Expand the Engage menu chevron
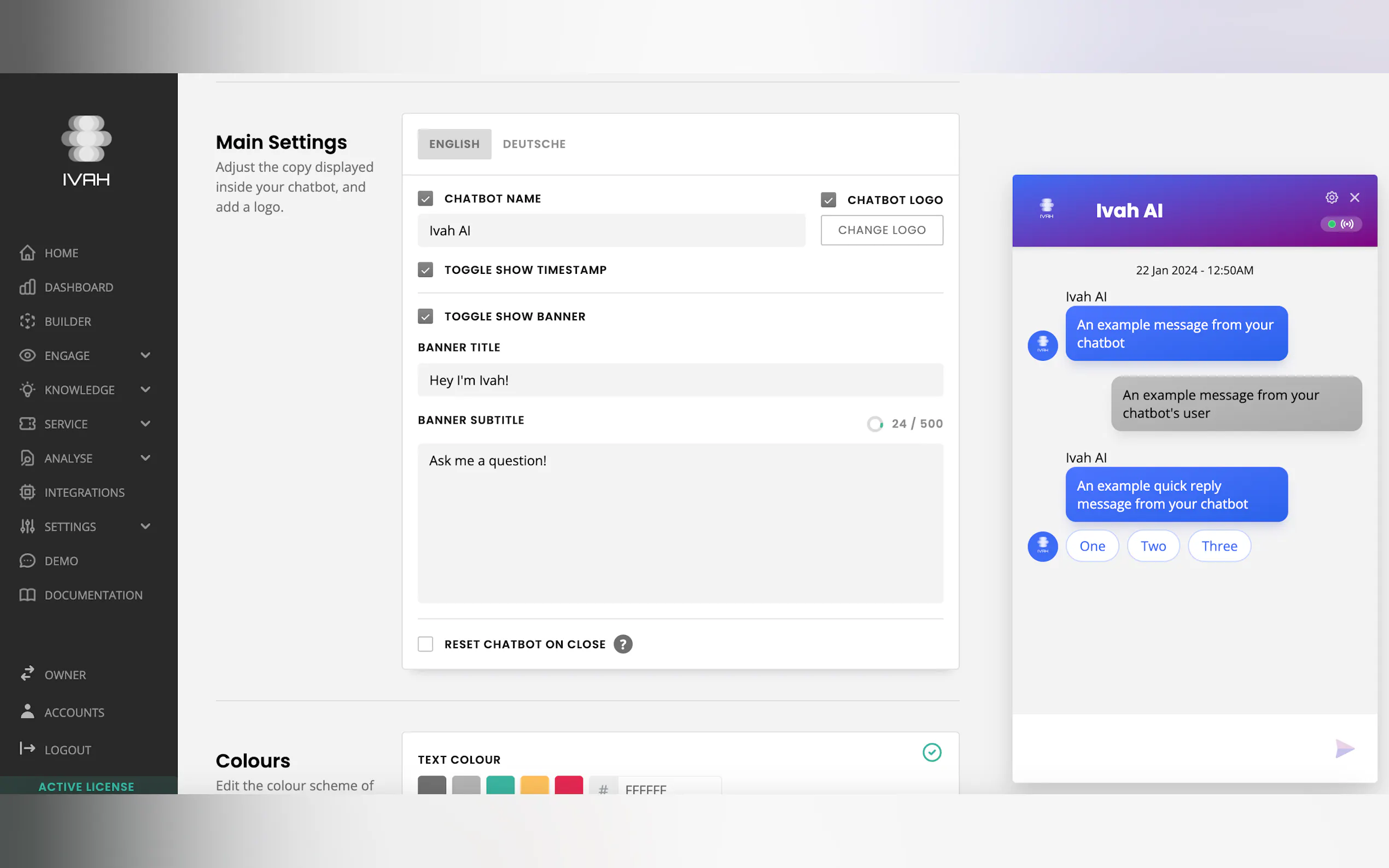 145,355
